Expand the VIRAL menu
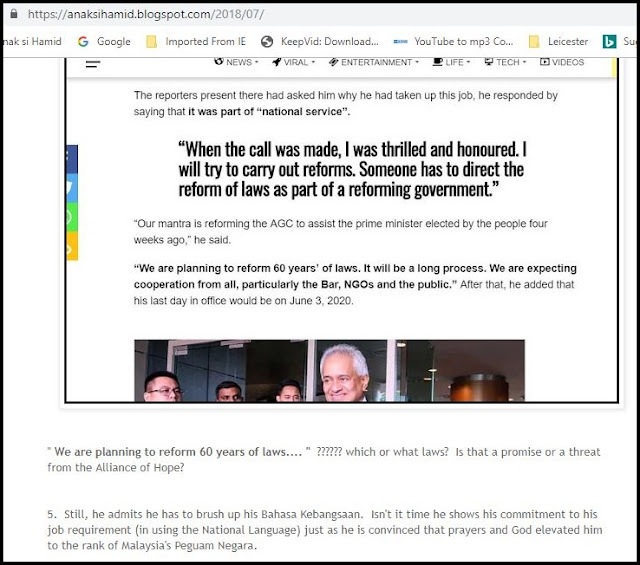This screenshot has width=640, height=565. pos(293,62)
